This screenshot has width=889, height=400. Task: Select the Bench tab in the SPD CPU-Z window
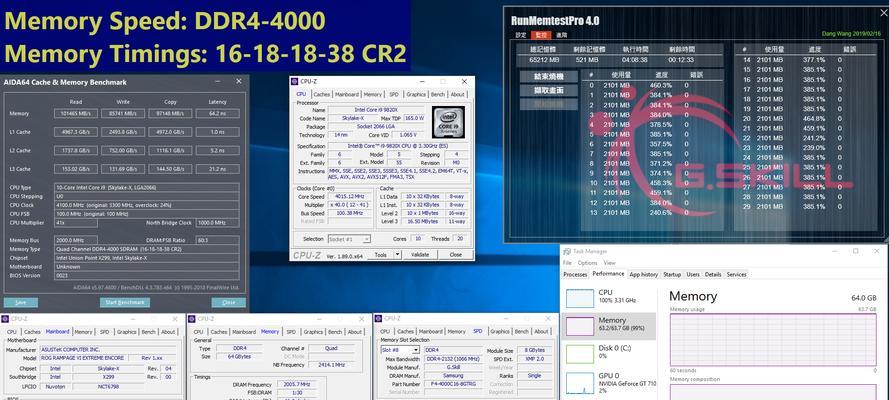pos(522,331)
